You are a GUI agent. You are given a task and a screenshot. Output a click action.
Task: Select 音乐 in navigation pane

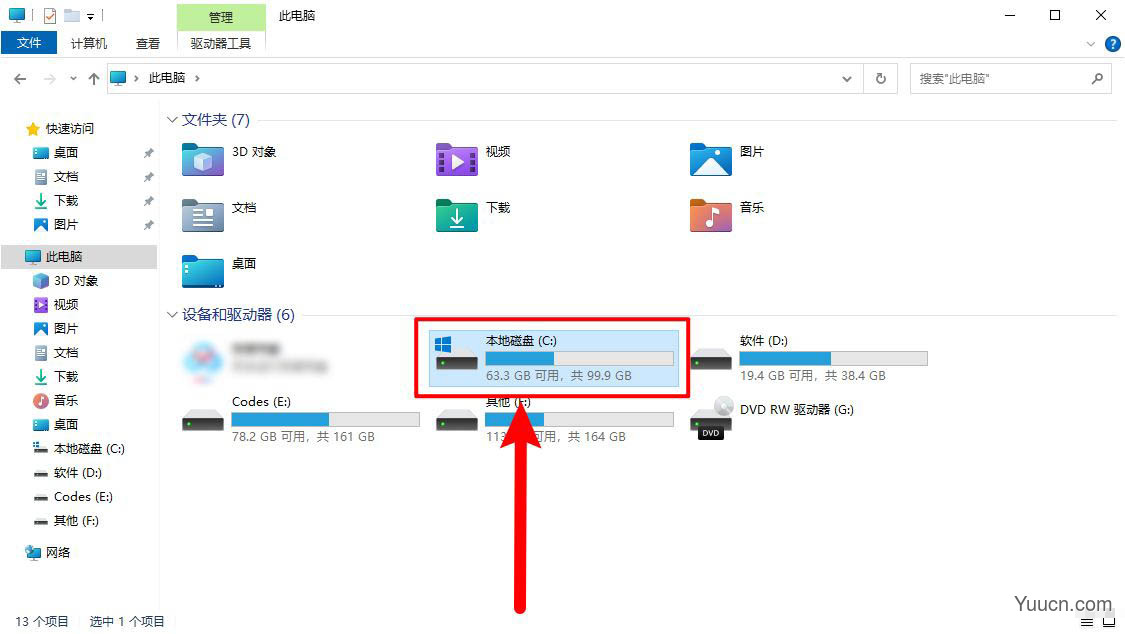66,400
